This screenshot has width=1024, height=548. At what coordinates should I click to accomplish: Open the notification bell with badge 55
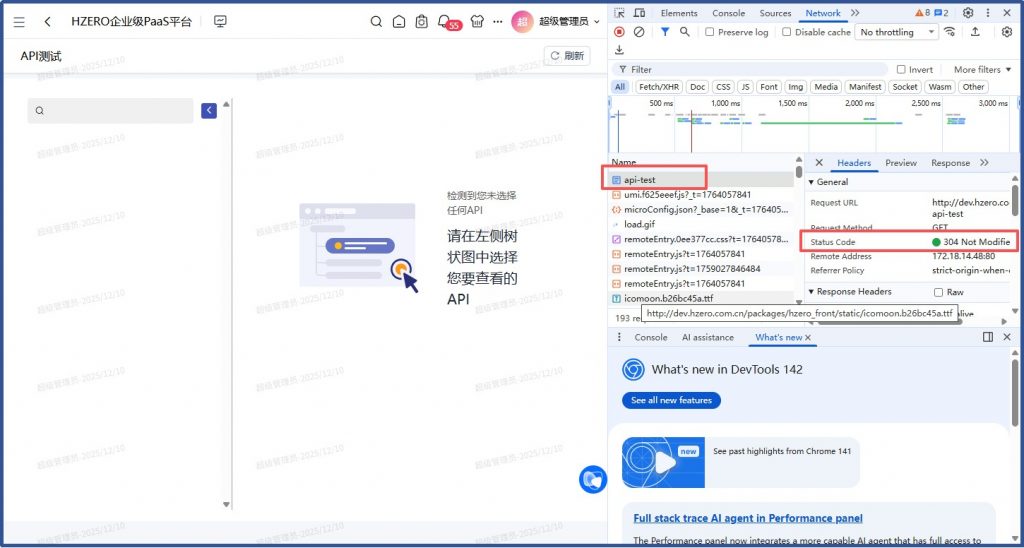tap(445, 21)
